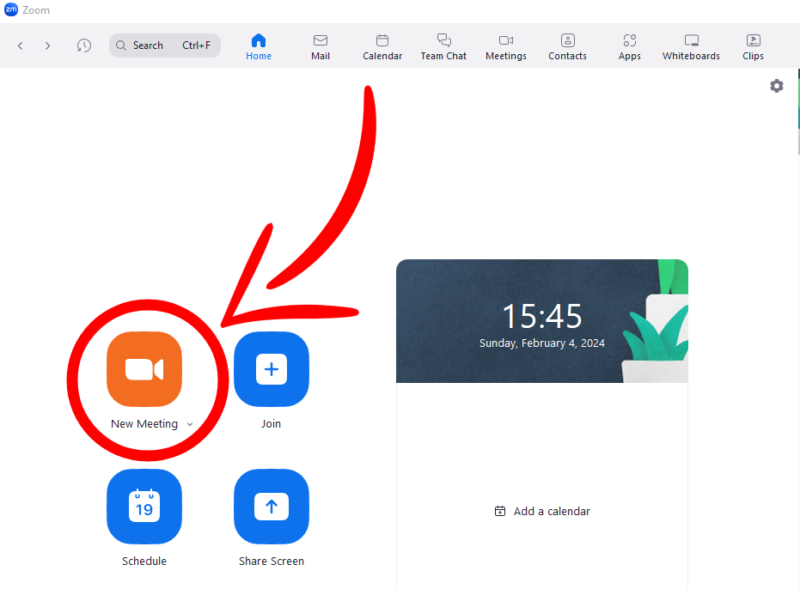Open the history clock icon

84,46
